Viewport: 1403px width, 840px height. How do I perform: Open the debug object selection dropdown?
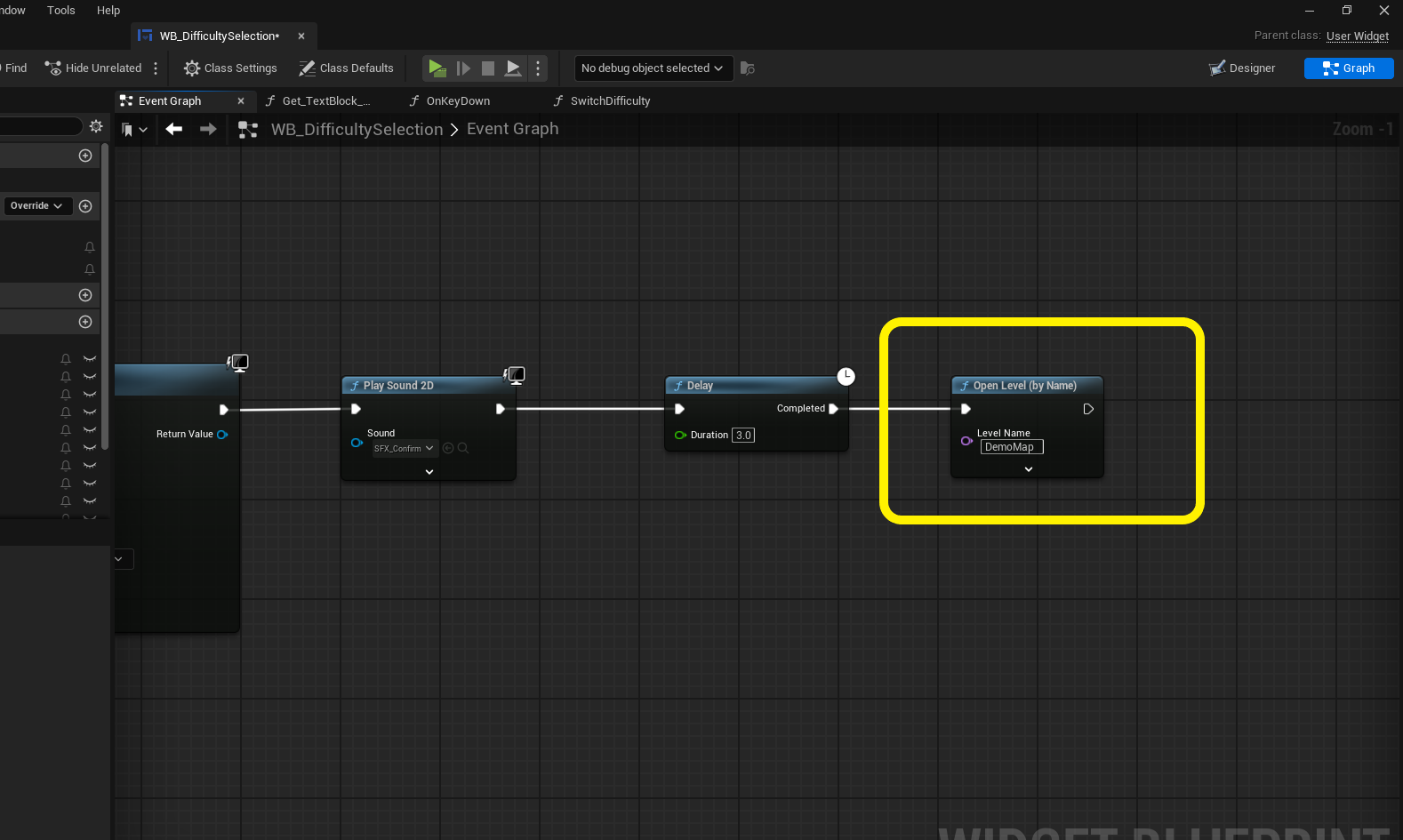652,68
